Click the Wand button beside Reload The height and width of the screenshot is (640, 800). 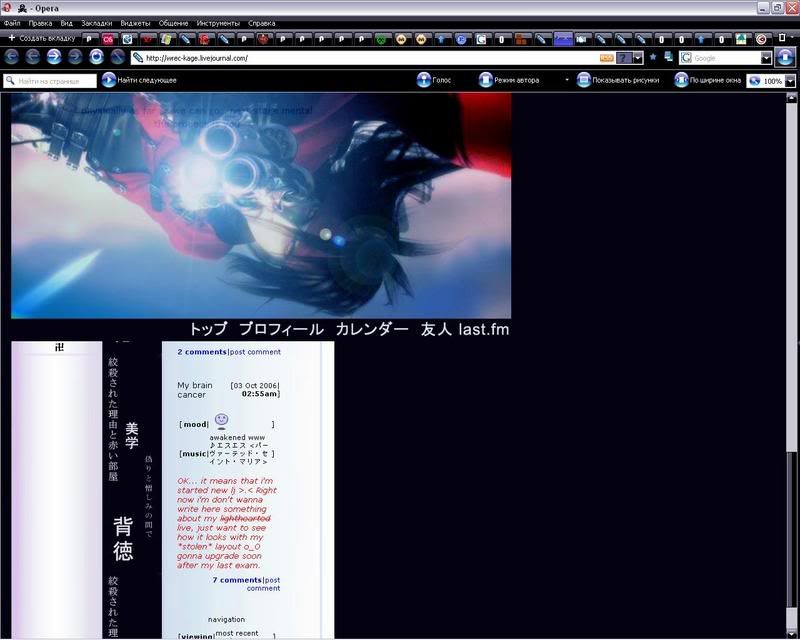117,57
